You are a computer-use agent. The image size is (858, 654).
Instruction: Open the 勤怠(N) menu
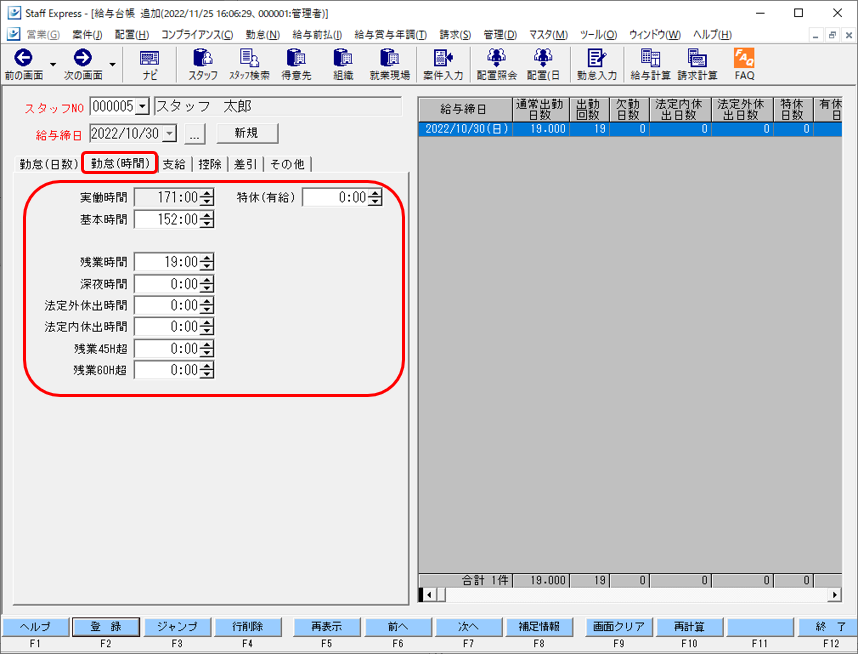262,35
